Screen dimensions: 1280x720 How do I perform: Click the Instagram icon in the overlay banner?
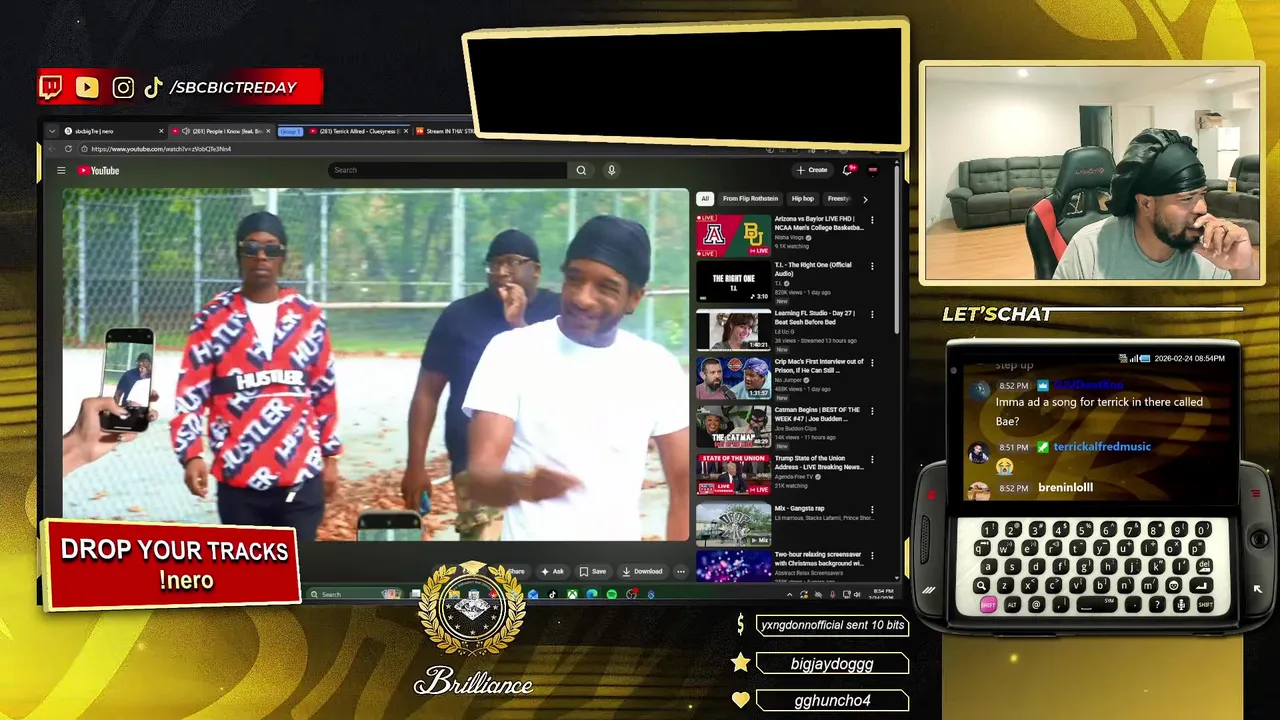click(123, 87)
